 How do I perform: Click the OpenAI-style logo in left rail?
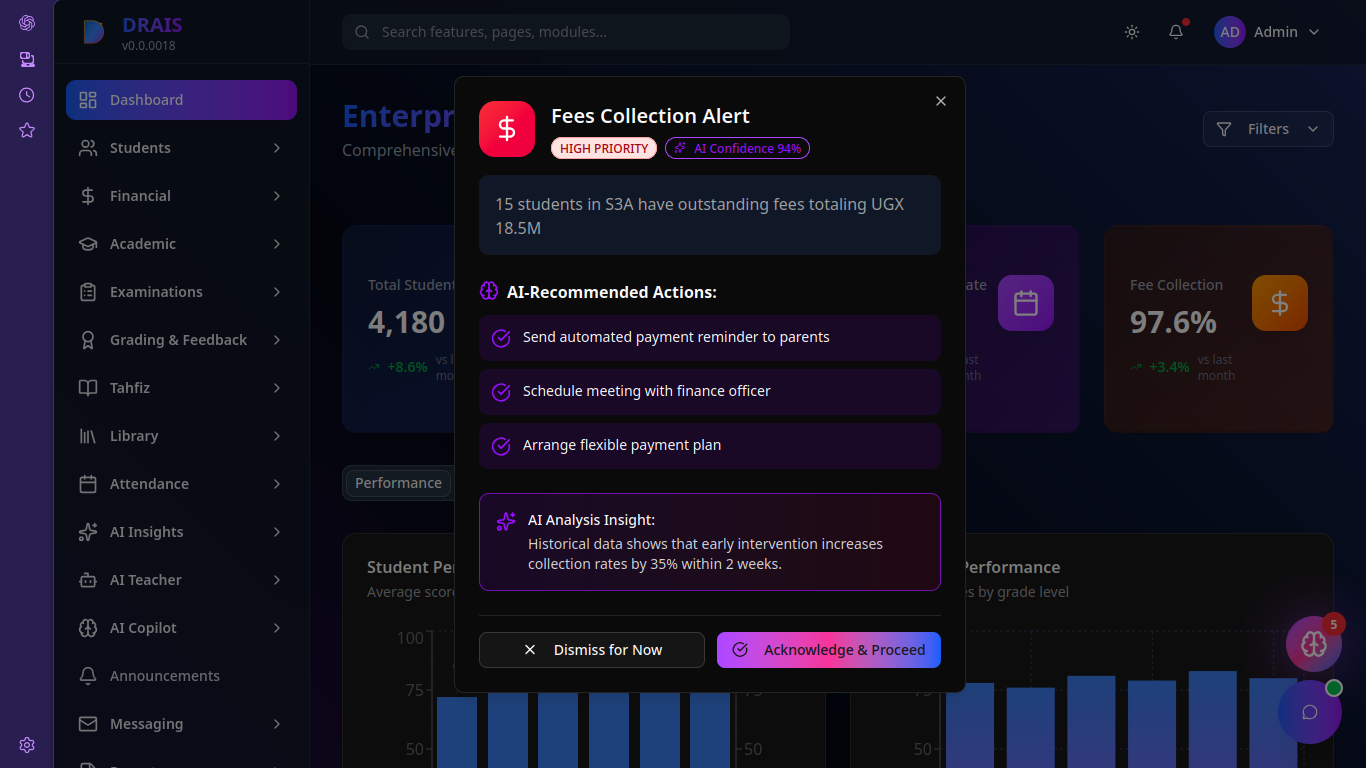click(27, 23)
